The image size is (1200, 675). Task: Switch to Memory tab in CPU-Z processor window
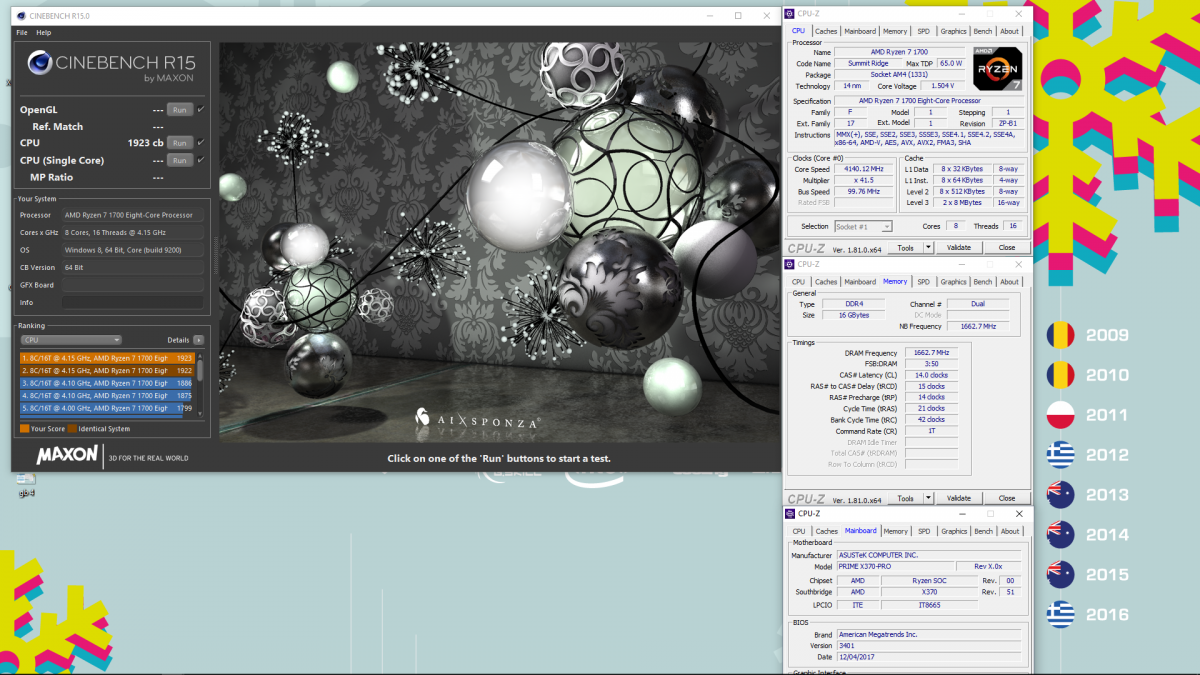tap(895, 31)
